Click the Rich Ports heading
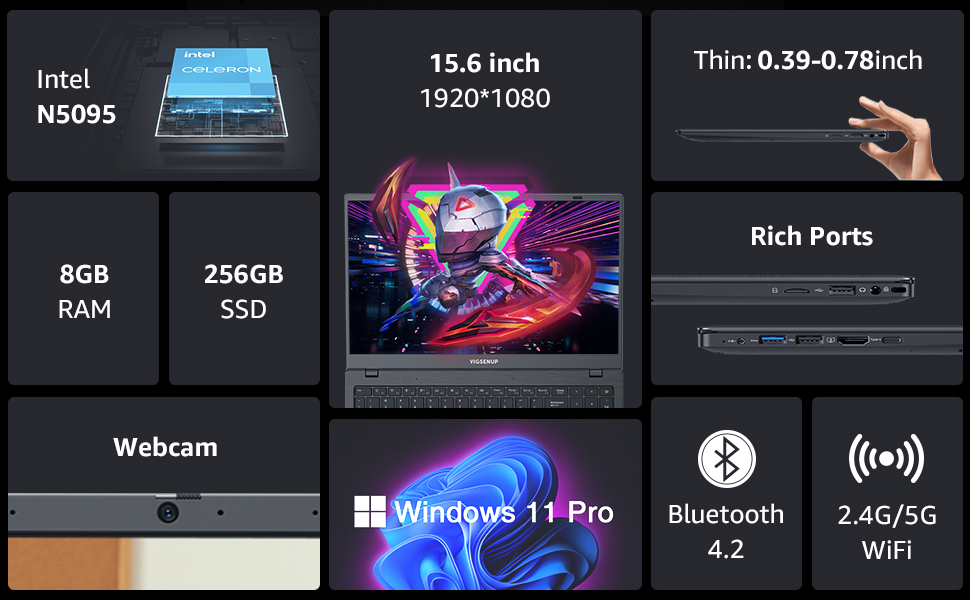Screen dimensions: 970x600 tap(812, 236)
